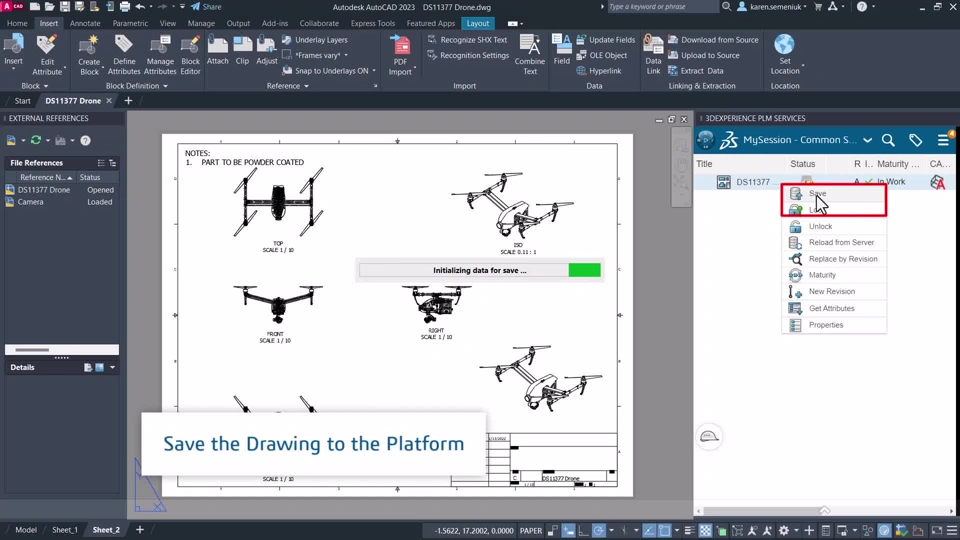Click the Share button
The image size is (960, 540).
point(206,7)
